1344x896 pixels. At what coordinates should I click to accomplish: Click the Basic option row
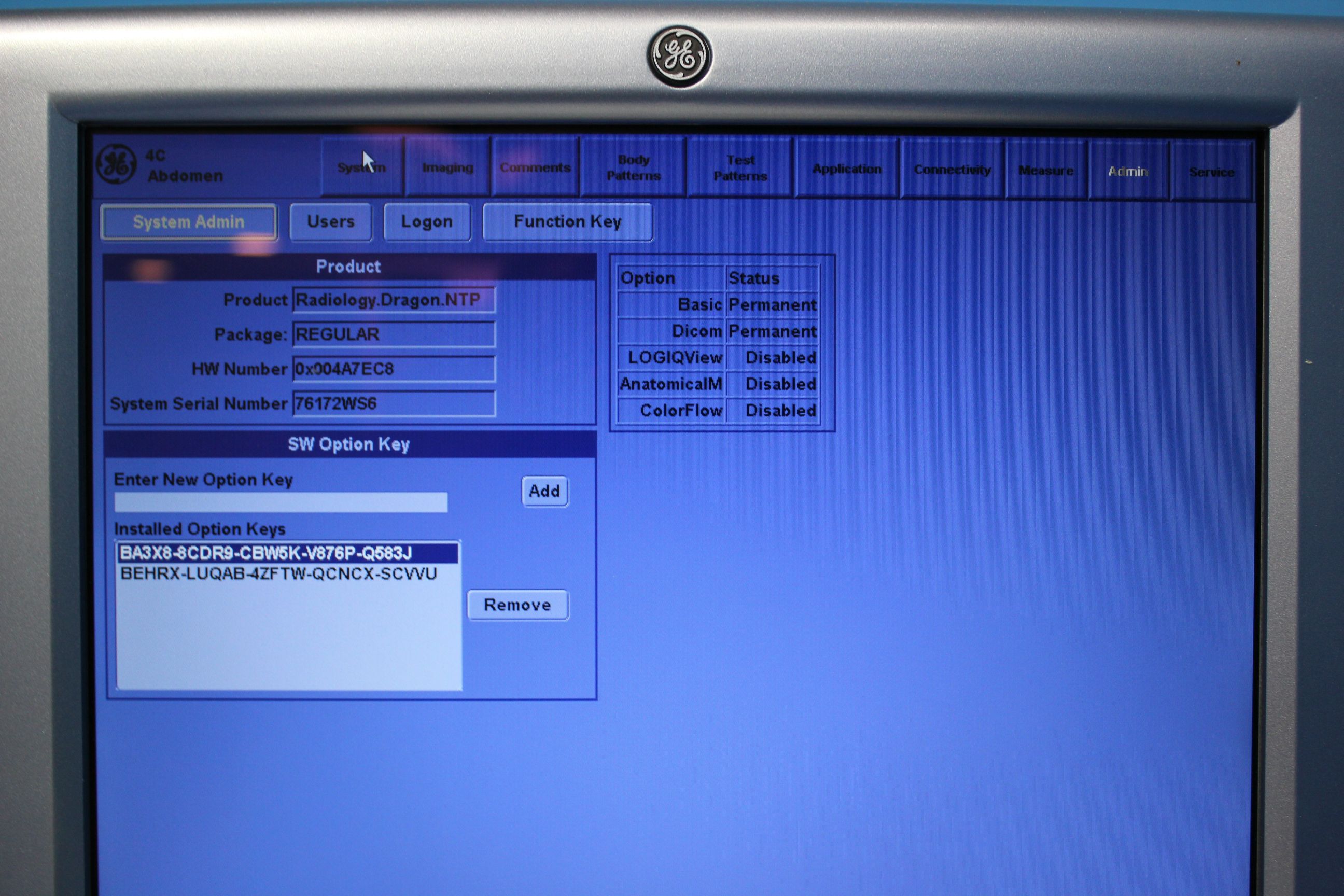[718, 304]
